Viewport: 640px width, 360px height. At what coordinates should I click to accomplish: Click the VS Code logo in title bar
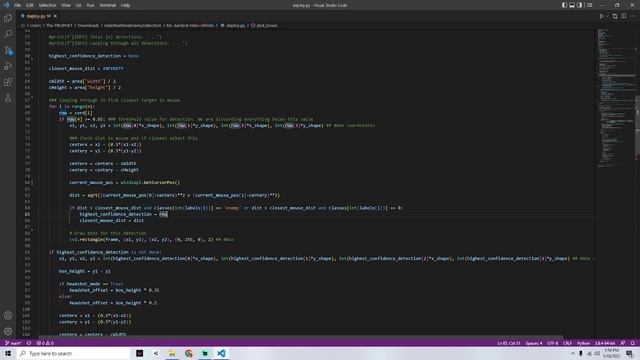[x=6, y=5]
